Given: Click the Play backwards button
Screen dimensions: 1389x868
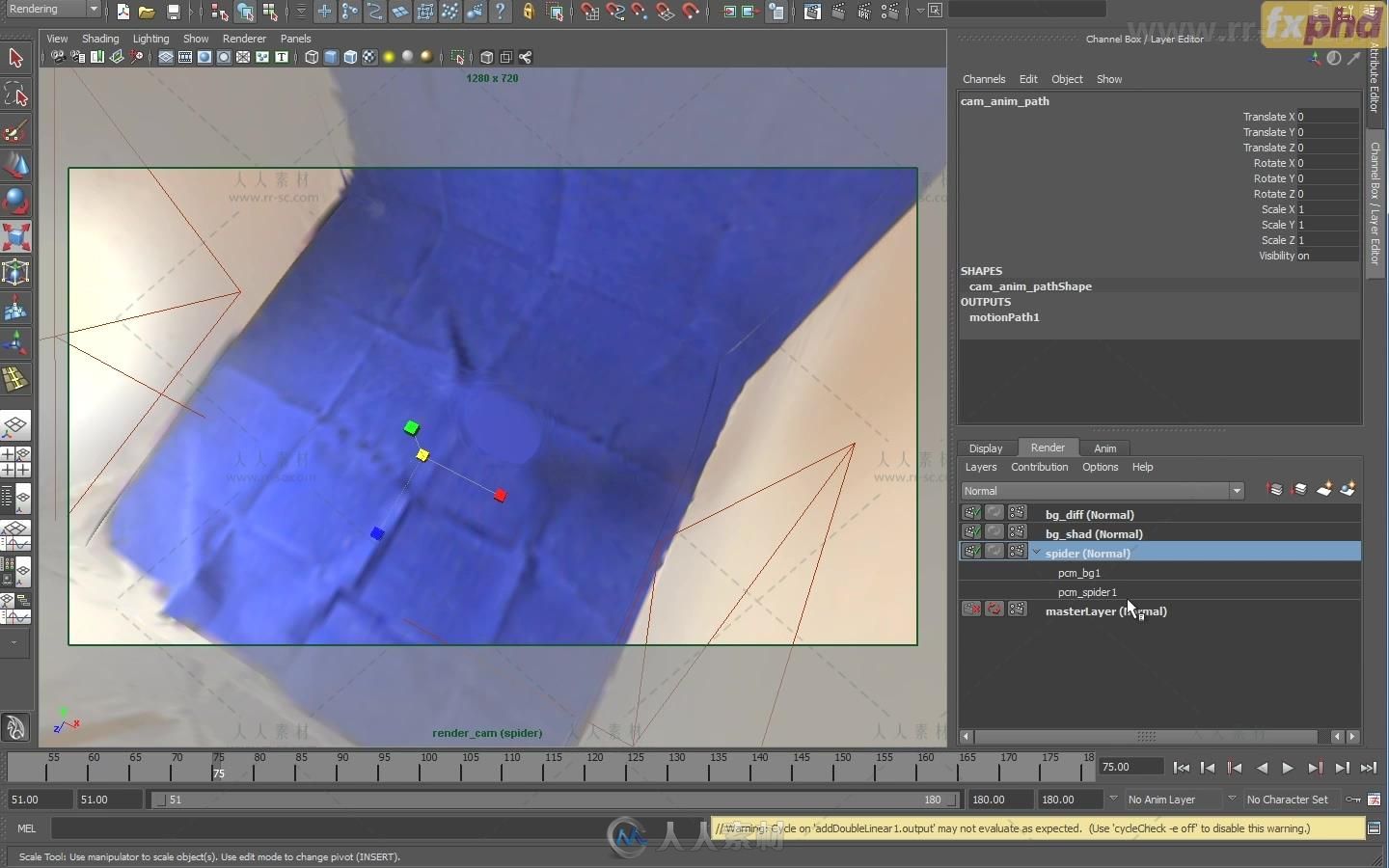Looking at the screenshot, I should 1262,768.
